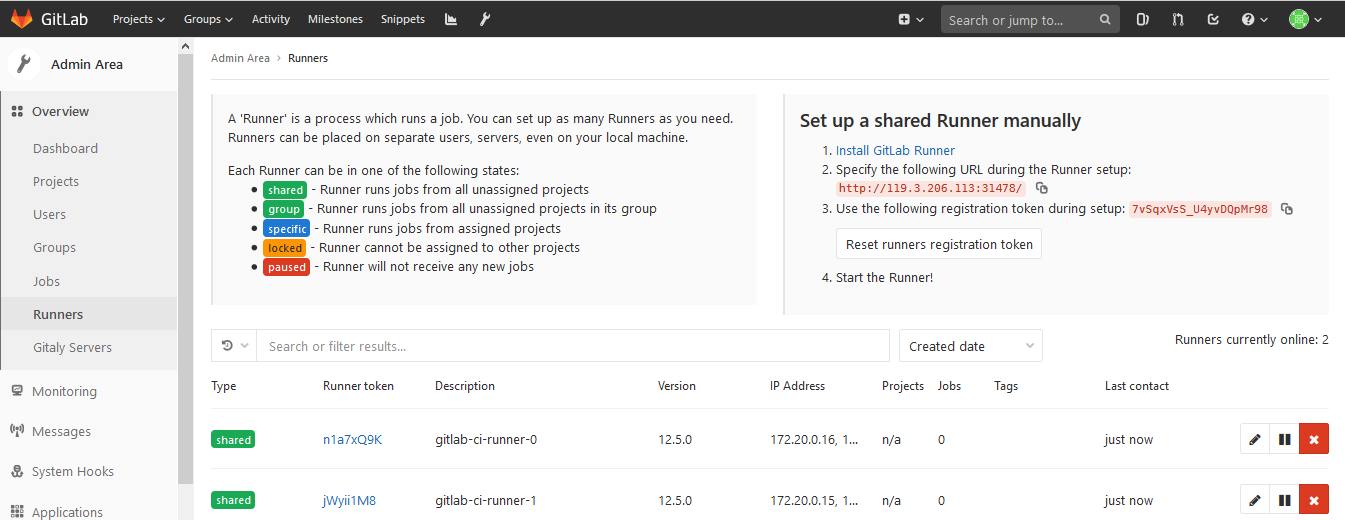Open the Groups menu in navbar
The width and height of the screenshot is (1345, 520).
click(x=208, y=19)
